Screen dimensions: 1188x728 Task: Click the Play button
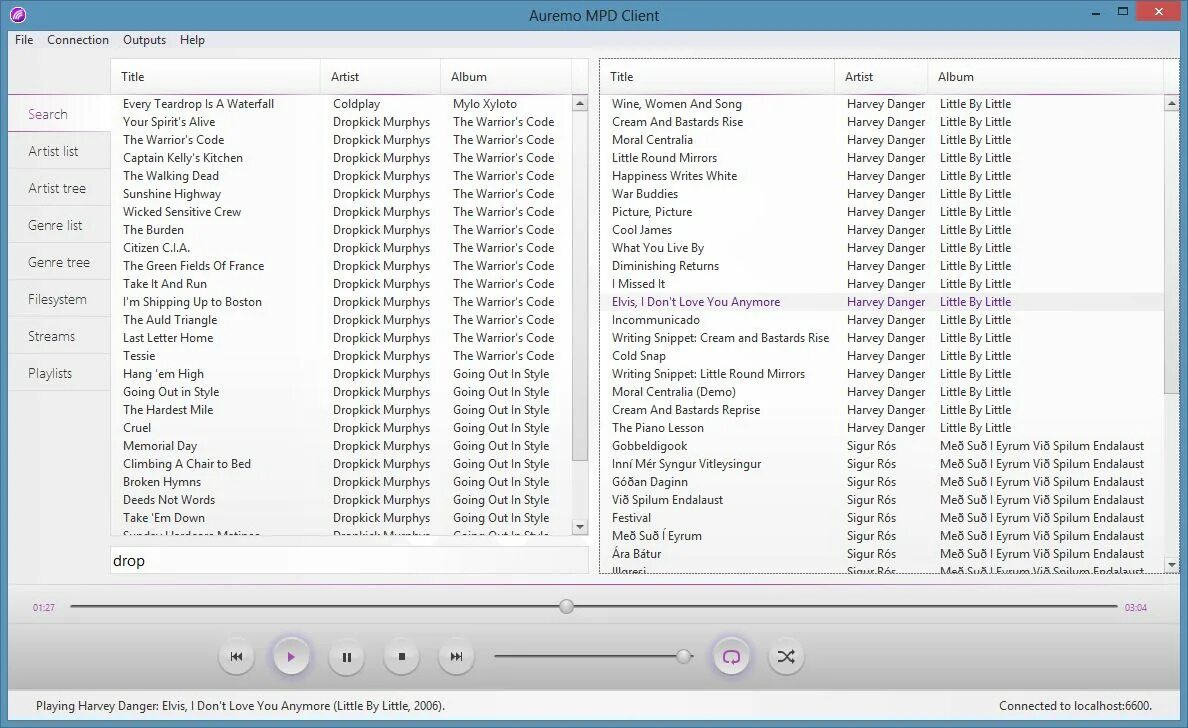point(291,657)
